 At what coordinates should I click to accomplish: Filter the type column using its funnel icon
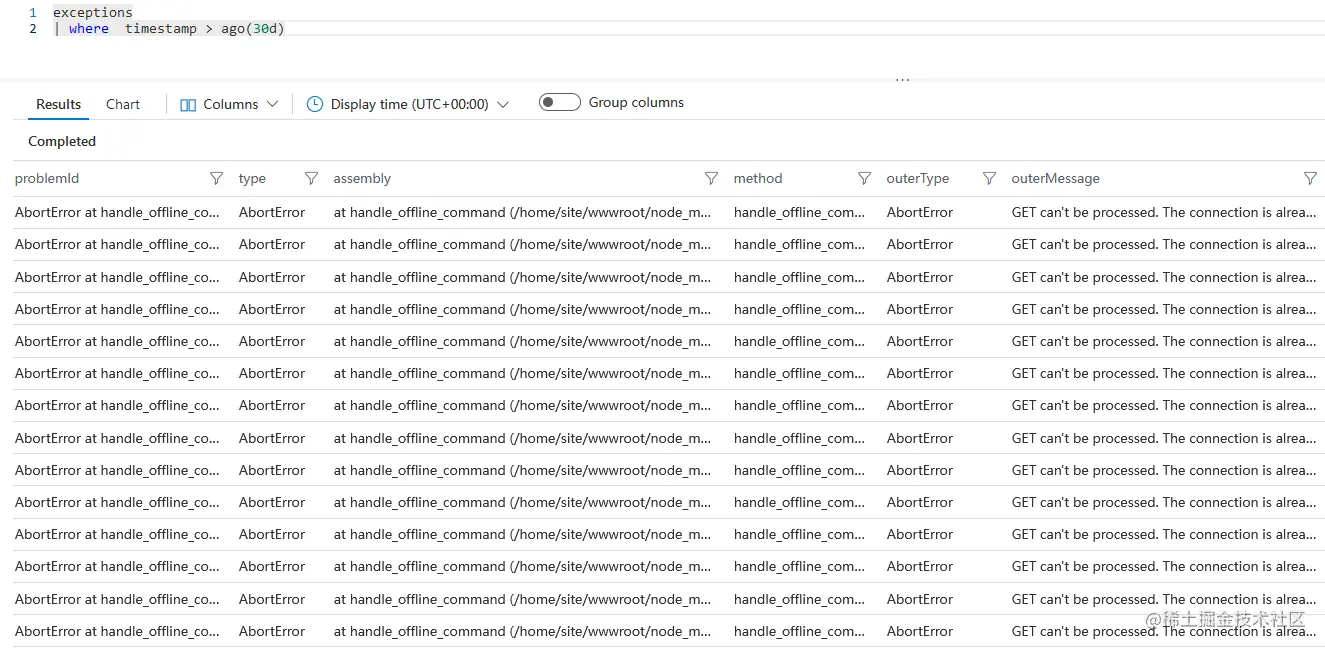[310, 178]
